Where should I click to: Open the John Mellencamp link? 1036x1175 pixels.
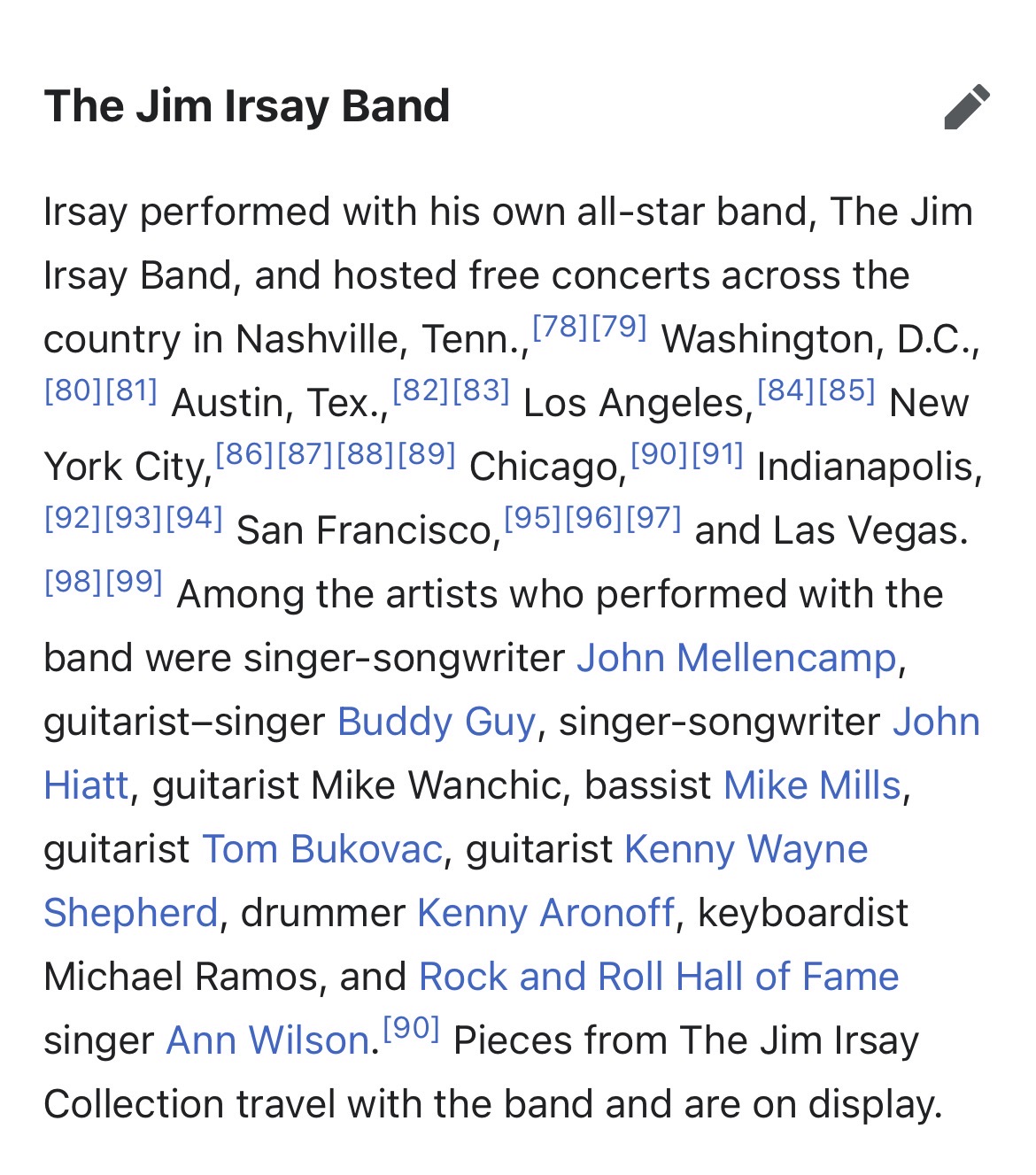737,658
